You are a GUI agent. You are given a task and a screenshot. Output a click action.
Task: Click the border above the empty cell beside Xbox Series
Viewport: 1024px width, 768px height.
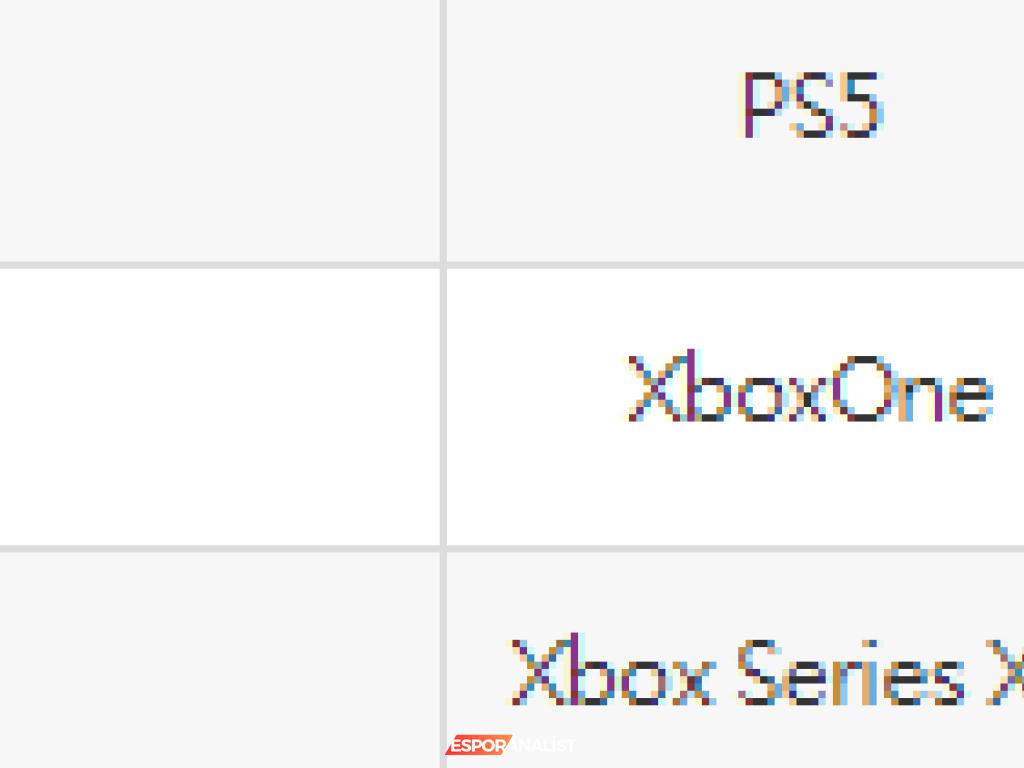coord(219,549)
